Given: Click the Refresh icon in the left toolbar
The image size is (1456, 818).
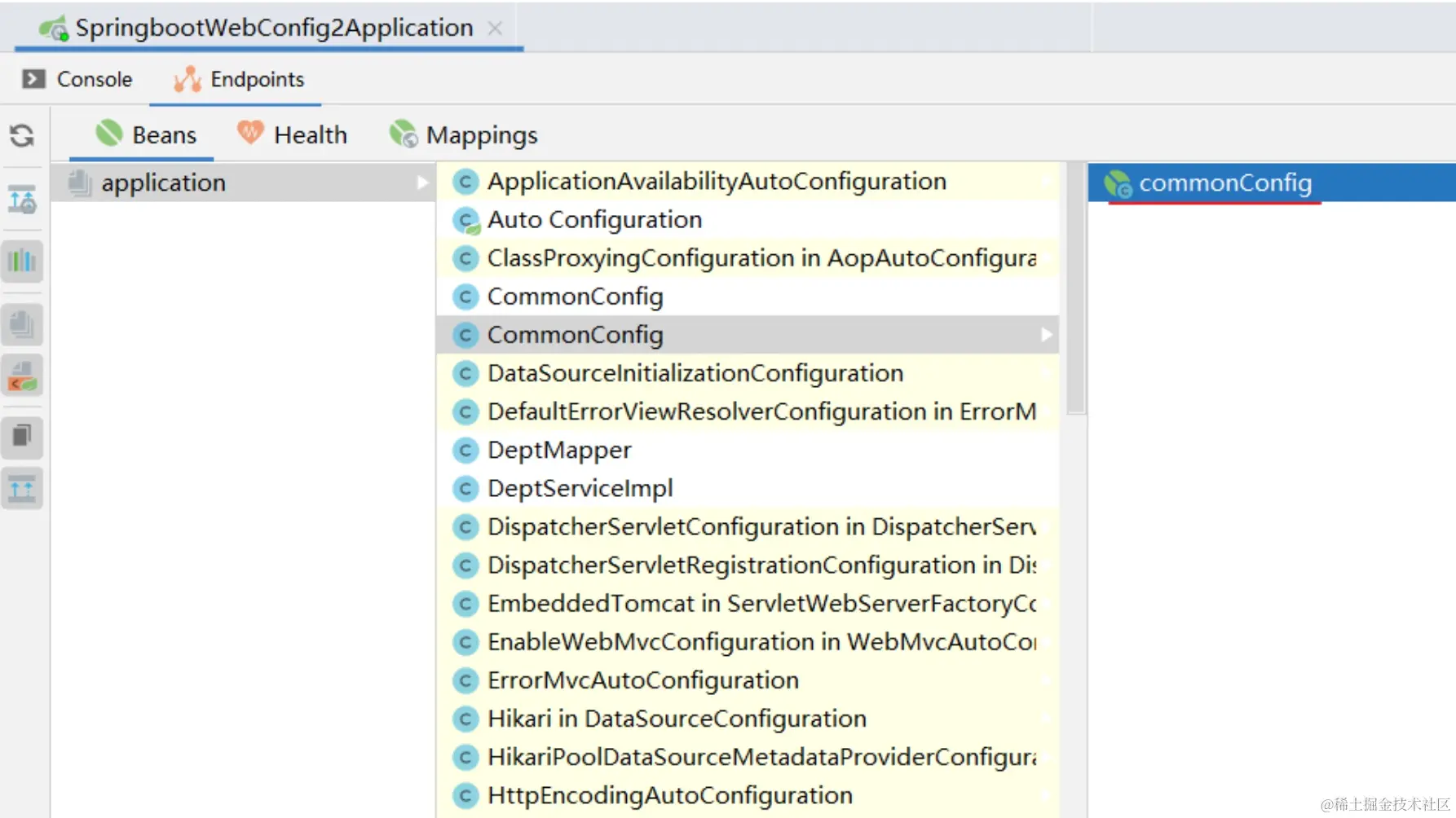Looking at the screenshot, I should [22, 135].
